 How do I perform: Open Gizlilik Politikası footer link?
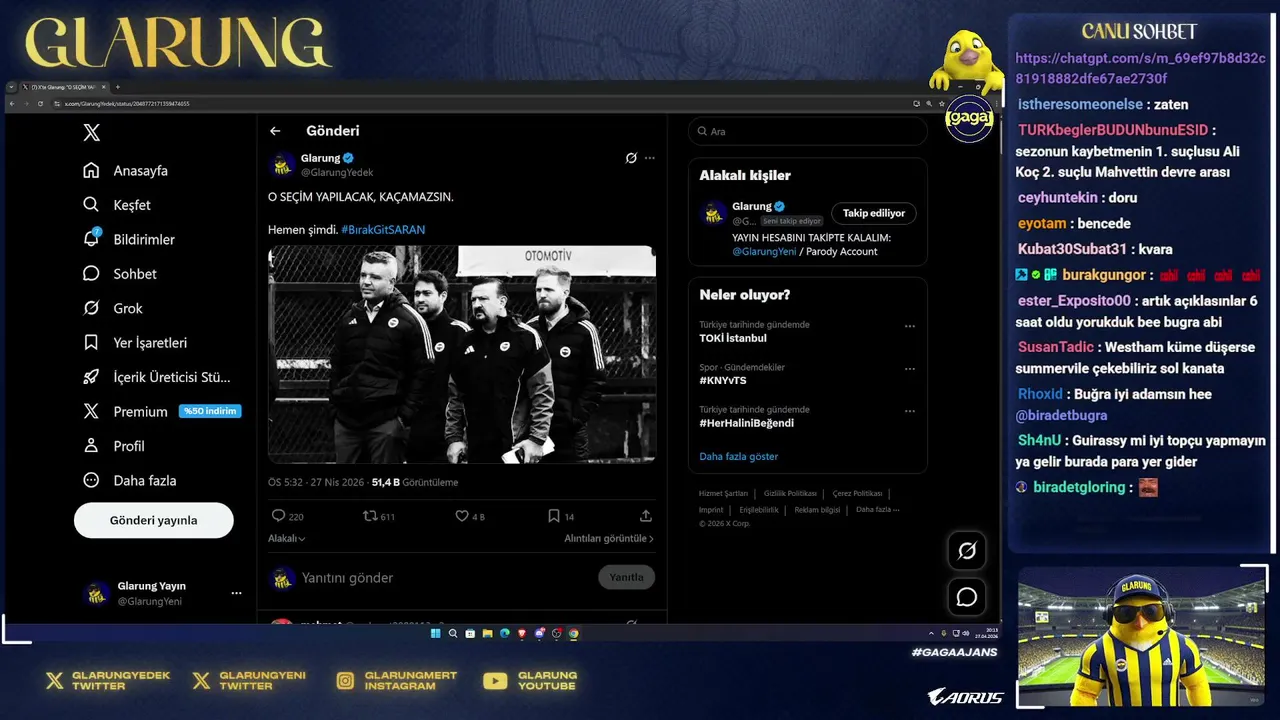(x=790, y=493)
